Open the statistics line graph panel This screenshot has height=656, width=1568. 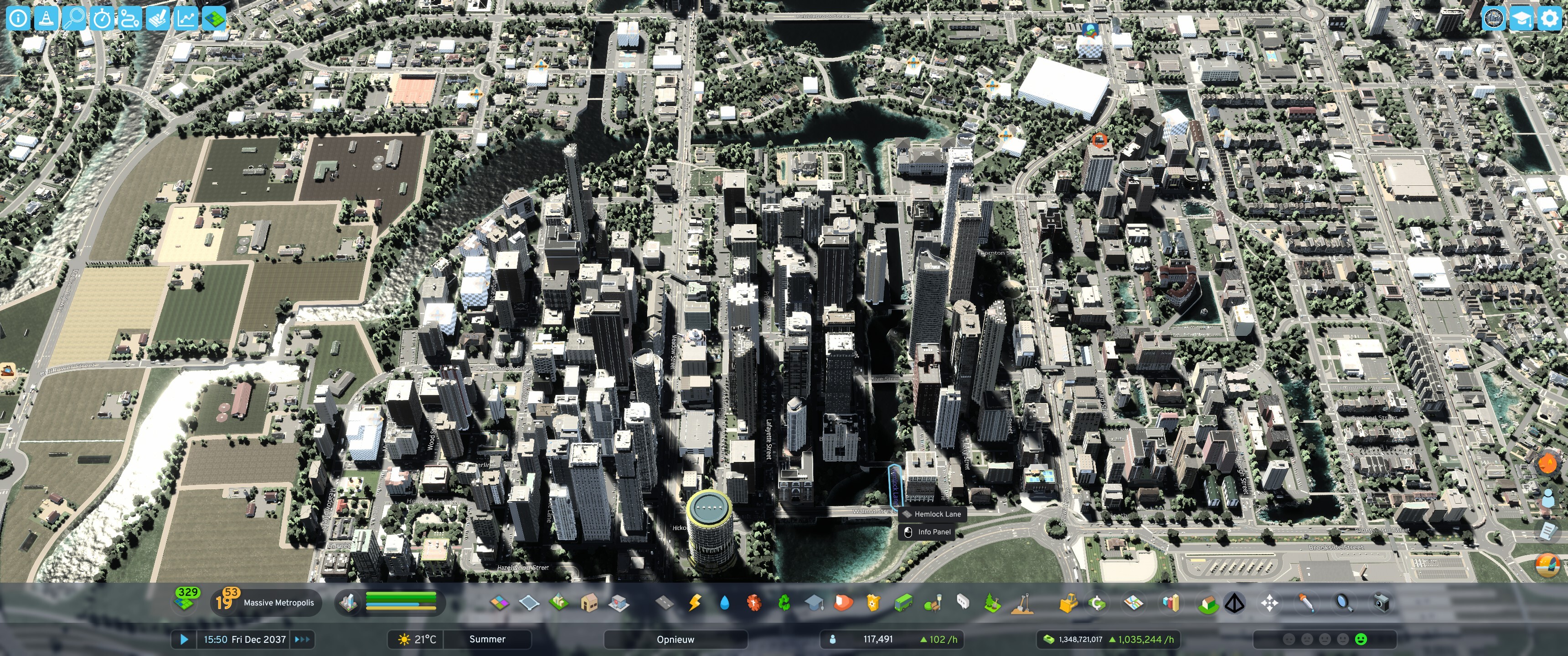pyautogui.click(x=186, y=18)
